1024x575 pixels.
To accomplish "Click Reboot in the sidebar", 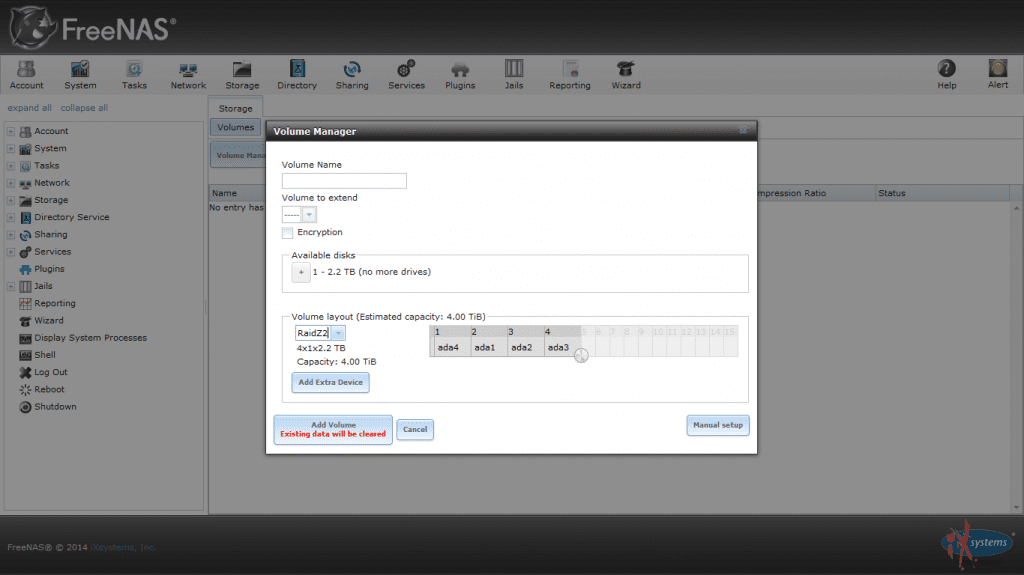I will (49, 389).
